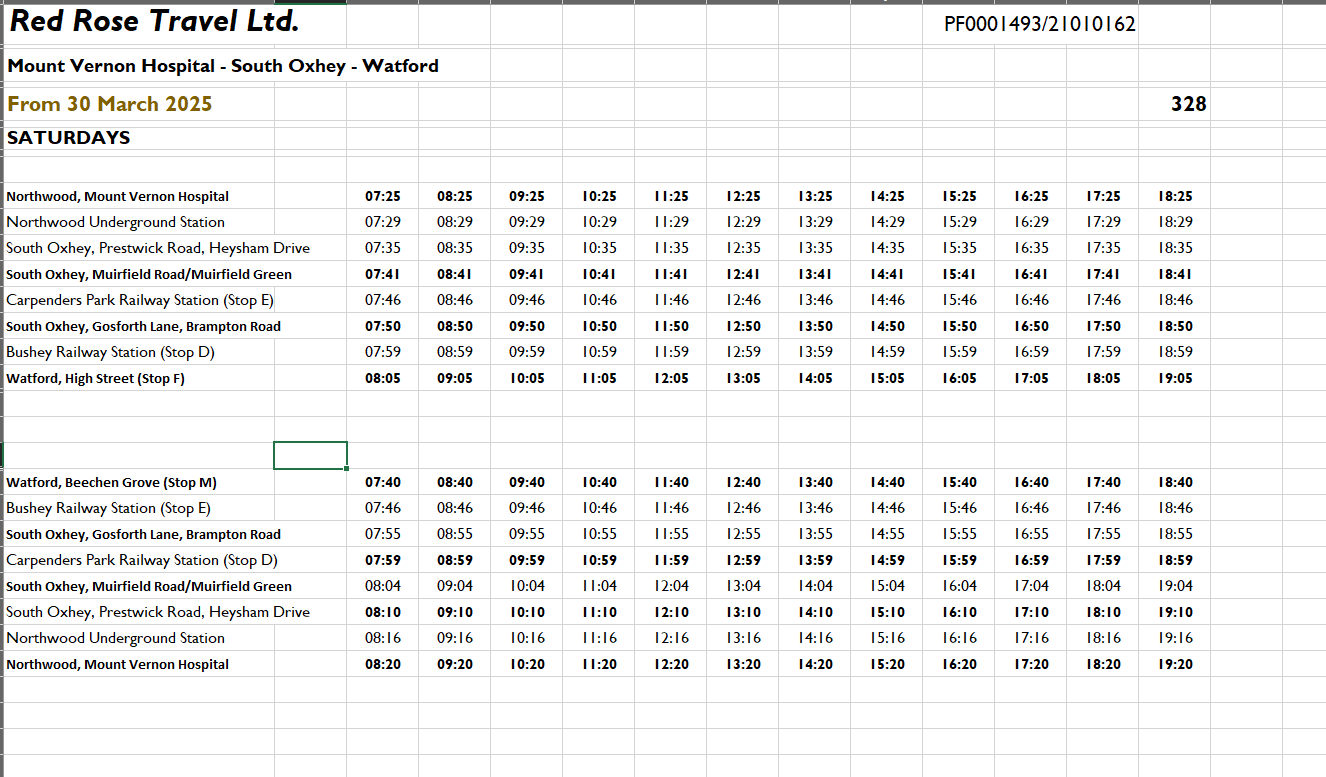Select 12:59 in Bushey Railway Station (Stop D) row
Screen dimensions: 1326x777
(x=743, y=352)
